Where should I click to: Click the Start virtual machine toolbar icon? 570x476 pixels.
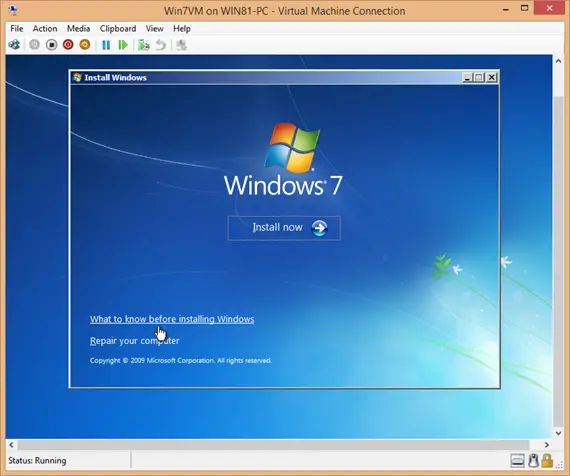35,45
